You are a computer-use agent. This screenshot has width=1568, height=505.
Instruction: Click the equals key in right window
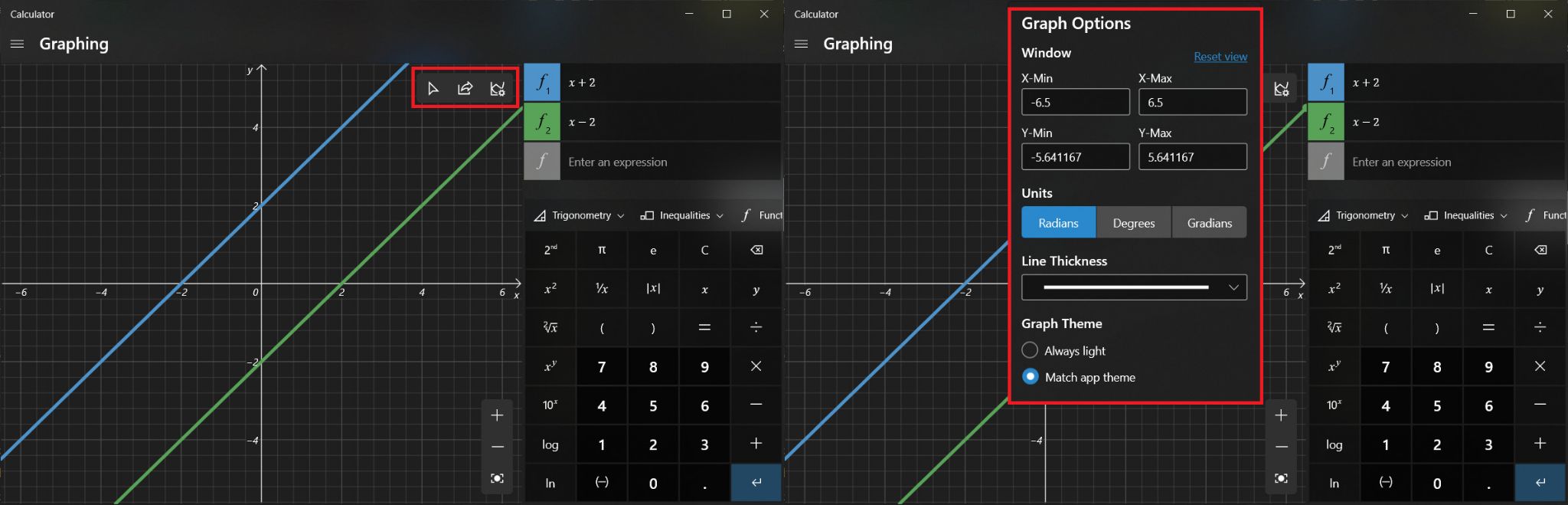1488,327
